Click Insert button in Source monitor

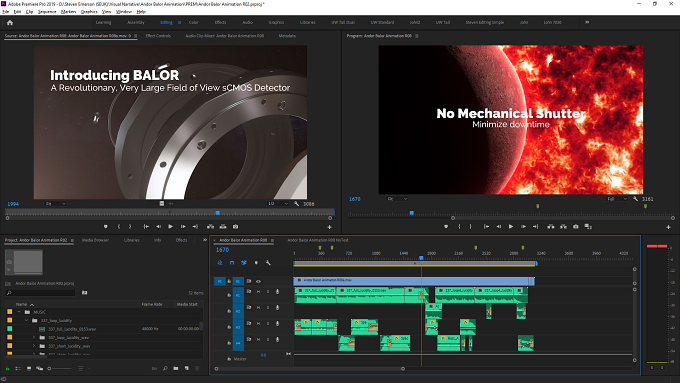point(210,226)
